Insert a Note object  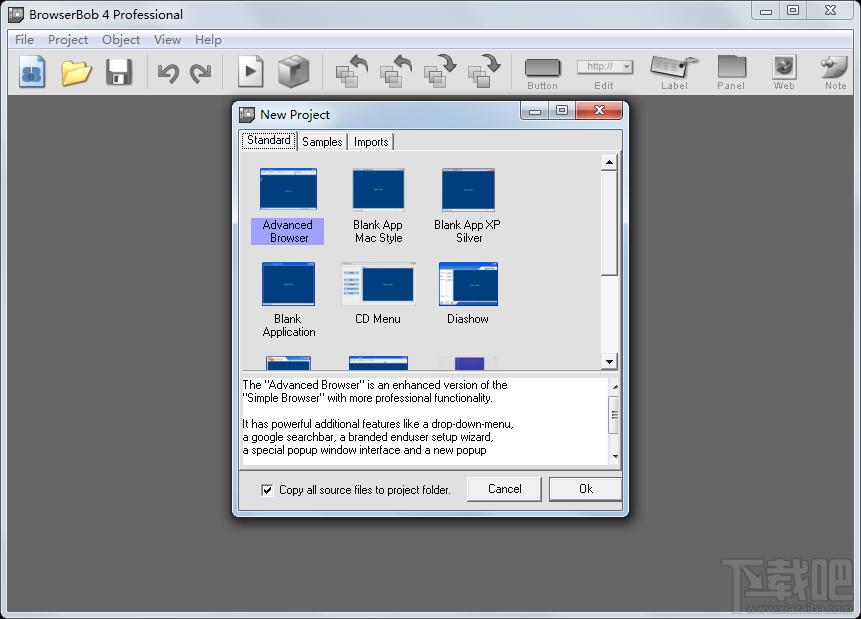tap(835, 73)
